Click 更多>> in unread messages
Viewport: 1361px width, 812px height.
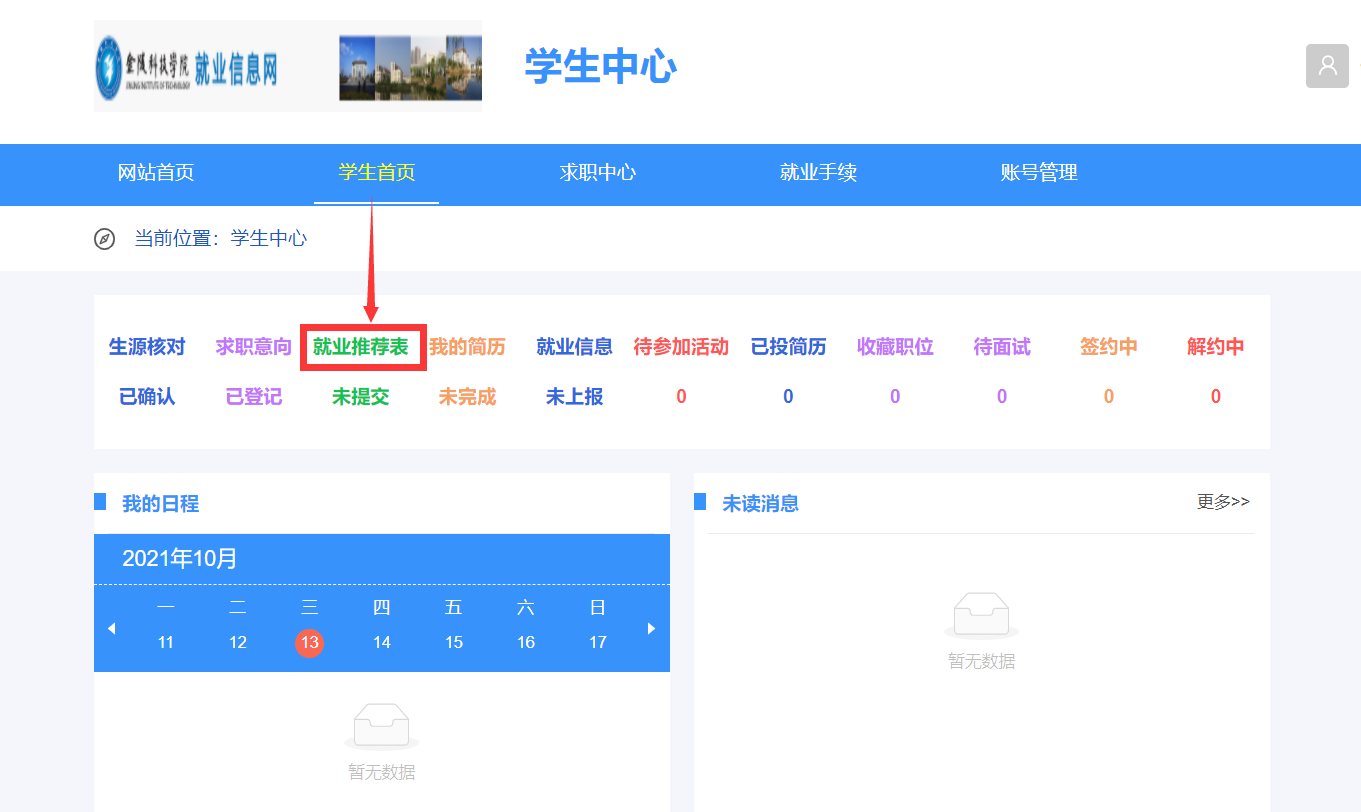[1223, 502]
